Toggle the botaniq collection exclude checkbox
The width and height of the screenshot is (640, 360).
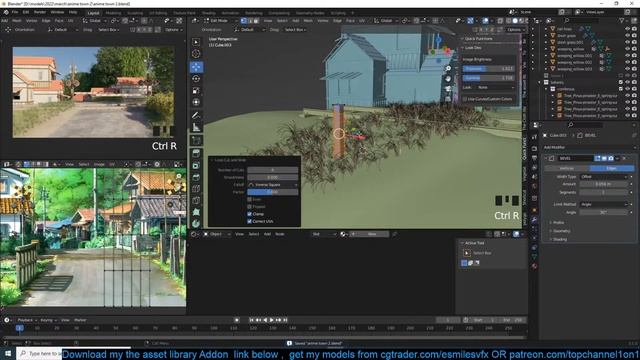[620, 82]
